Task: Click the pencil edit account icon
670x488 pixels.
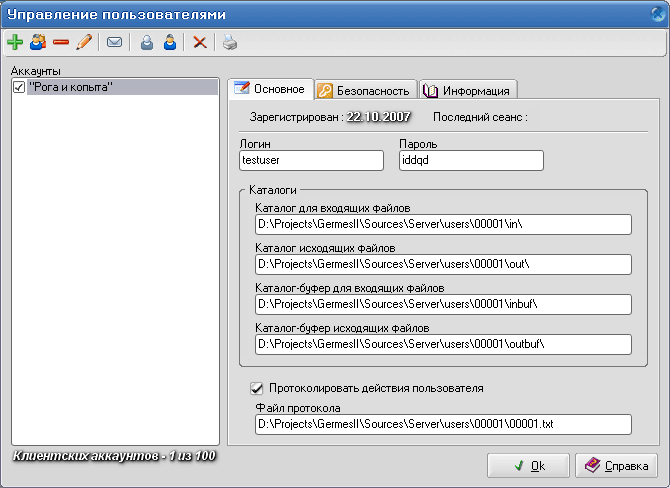Action: [84, 42]
